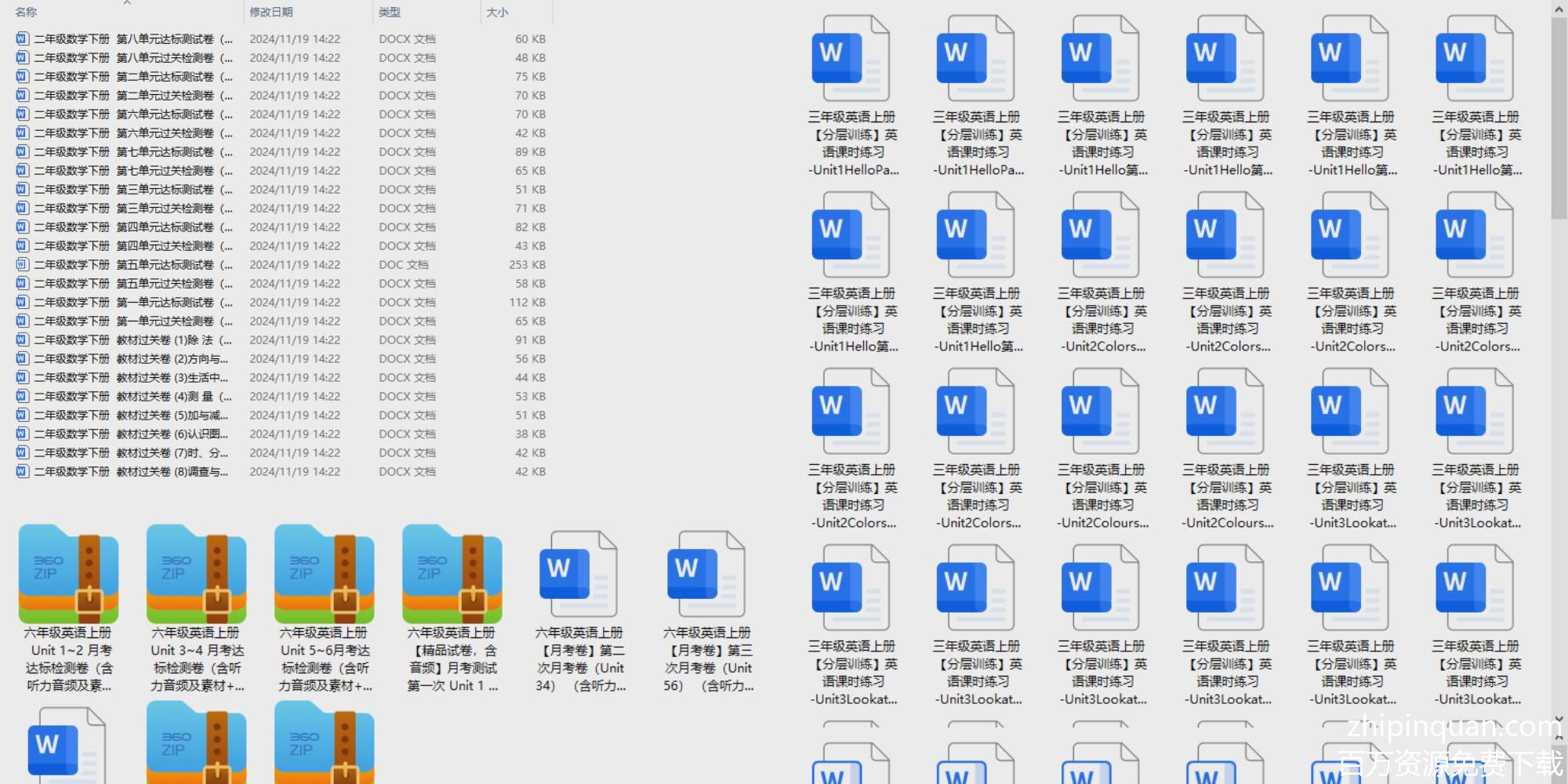Select the 教材过关卷 (8)调查与 file row
The width and height of the screenshot is (1568, 784).
[x=132, y=471]
